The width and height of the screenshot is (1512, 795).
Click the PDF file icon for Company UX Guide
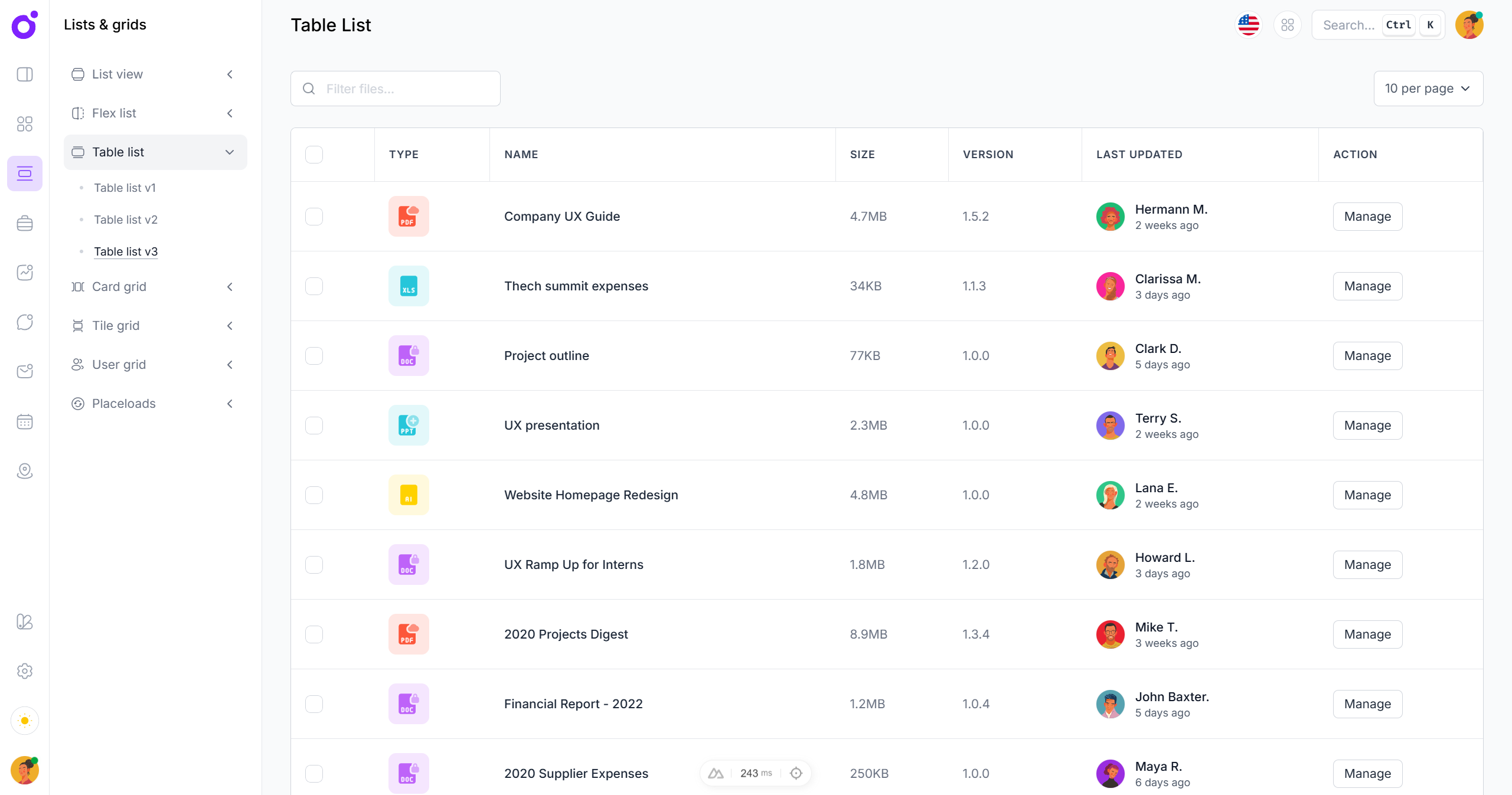tap(408, 216)
